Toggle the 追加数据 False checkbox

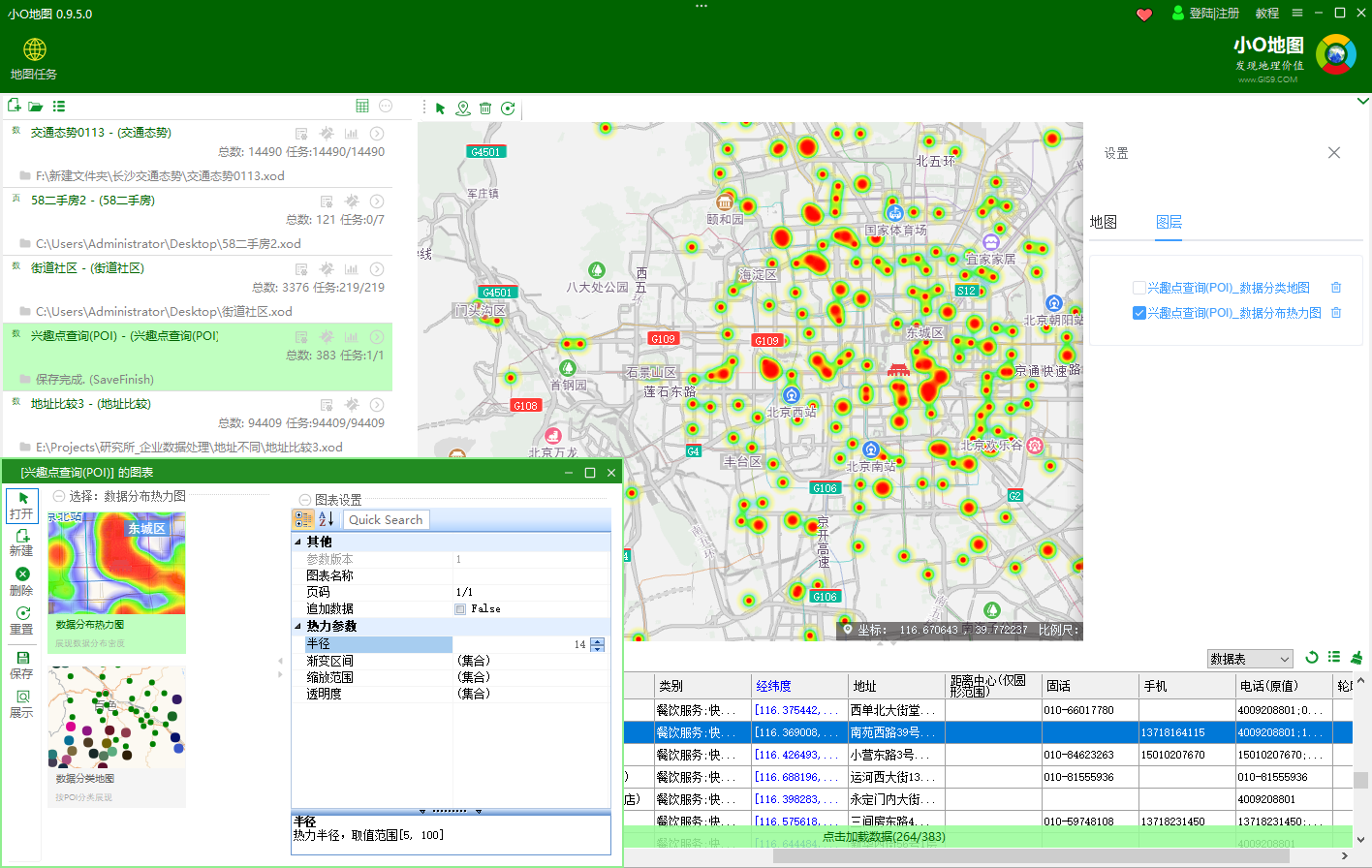(x=460, y=609)
